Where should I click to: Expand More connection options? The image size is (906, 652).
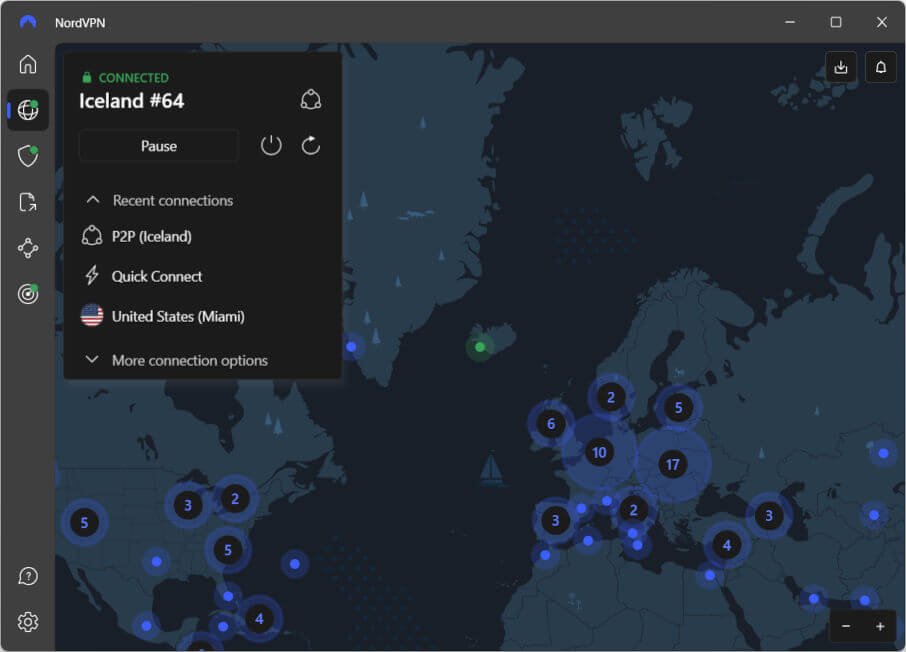coord(178,360)
